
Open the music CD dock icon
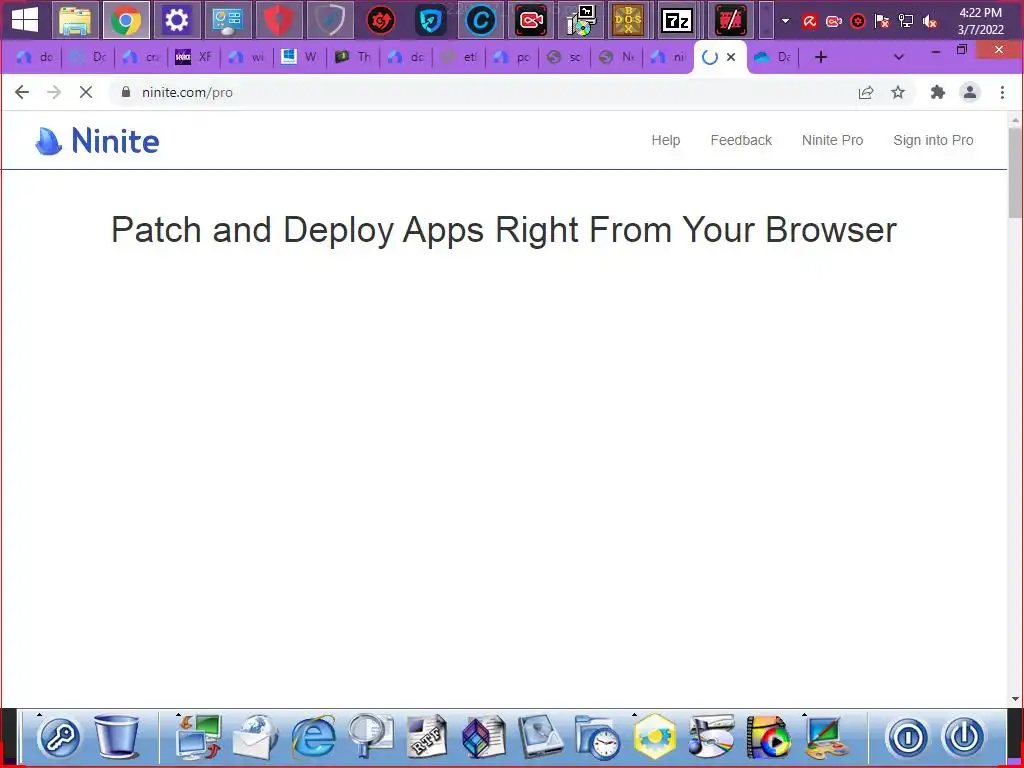pos(711,736)
